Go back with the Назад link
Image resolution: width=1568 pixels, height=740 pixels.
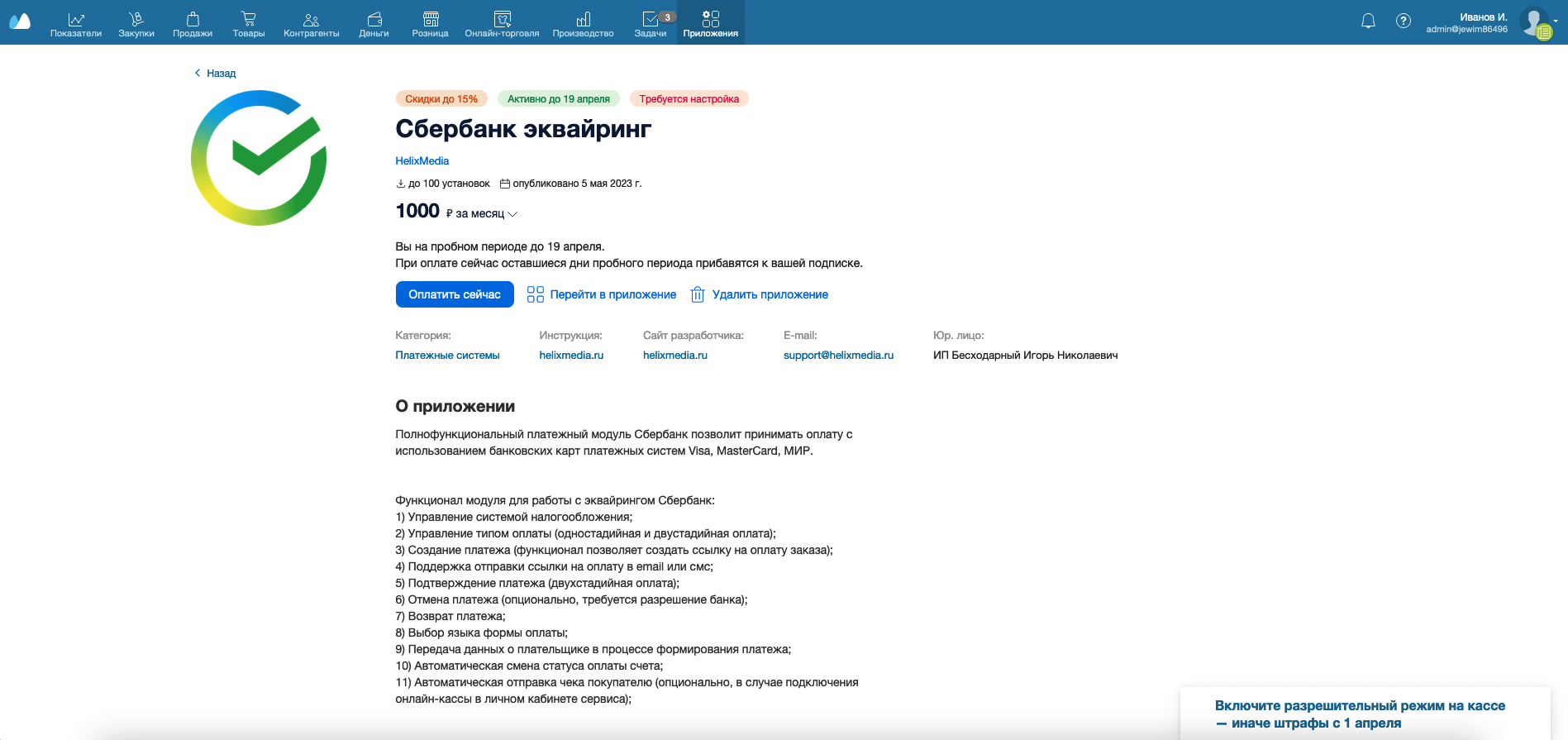click(215, 74)
